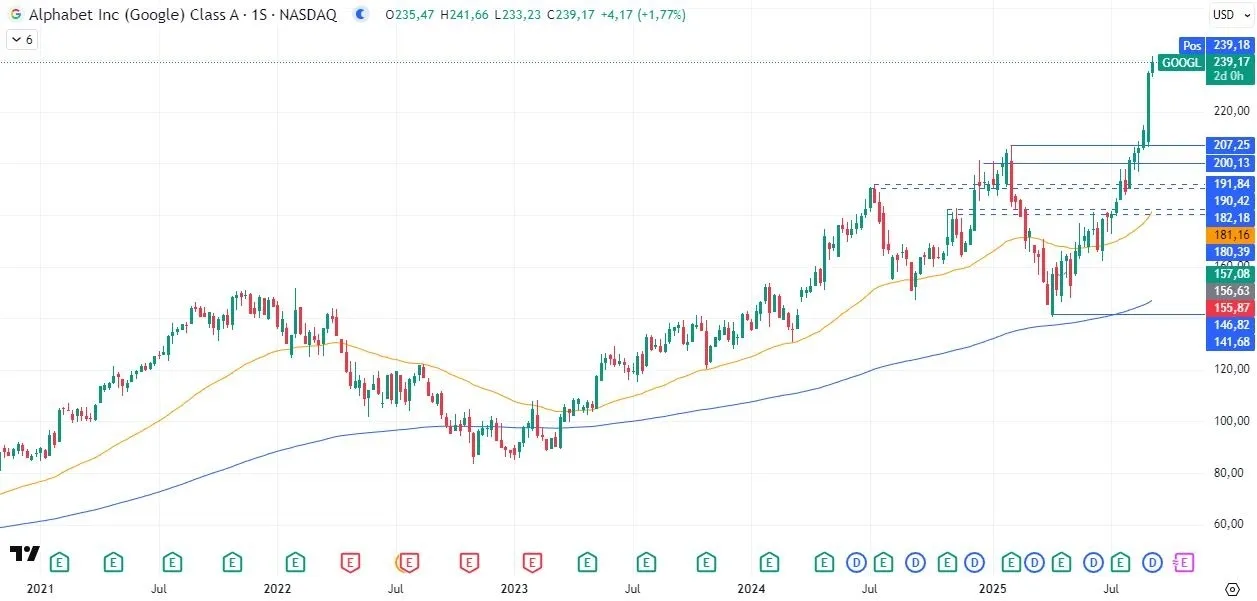The height and width of the screenshot is (601, 1257).
Task: Click the Pos position label on price axis
Action: (x=1191, y=45)
